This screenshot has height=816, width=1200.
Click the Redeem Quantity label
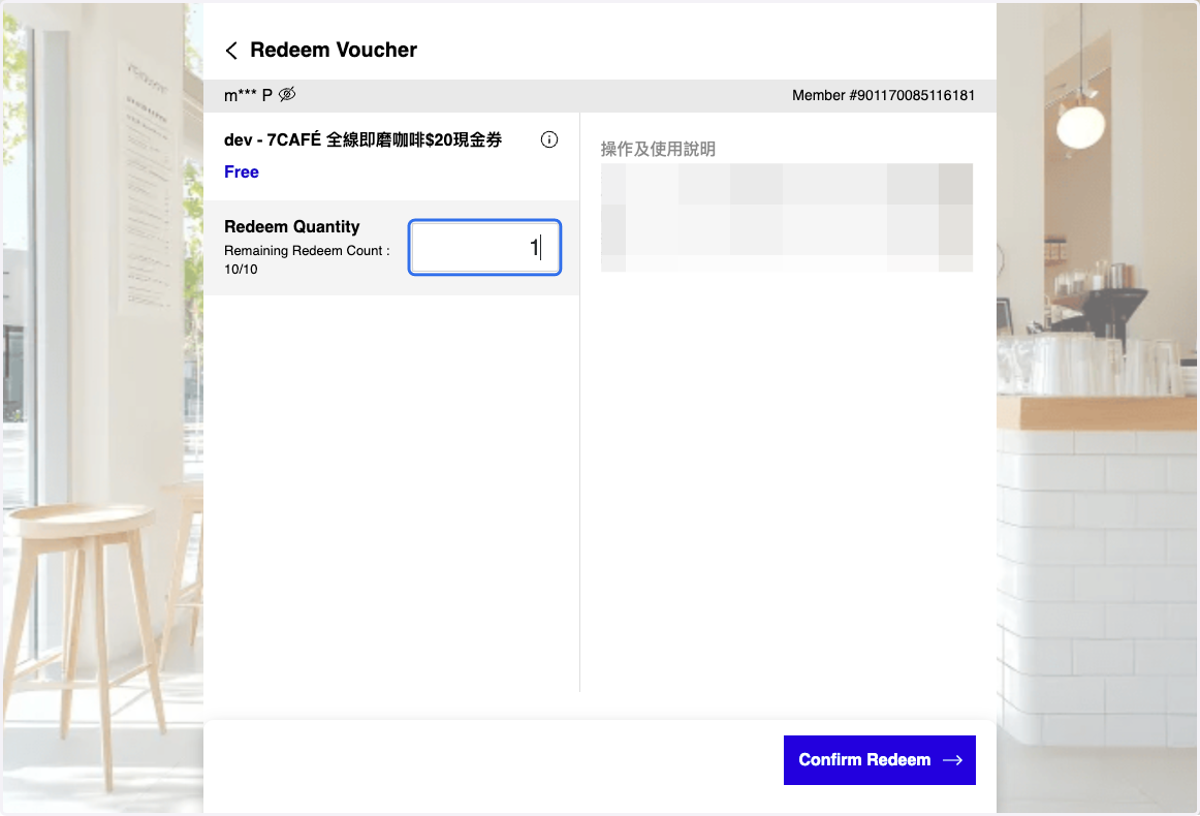point(292,227)
